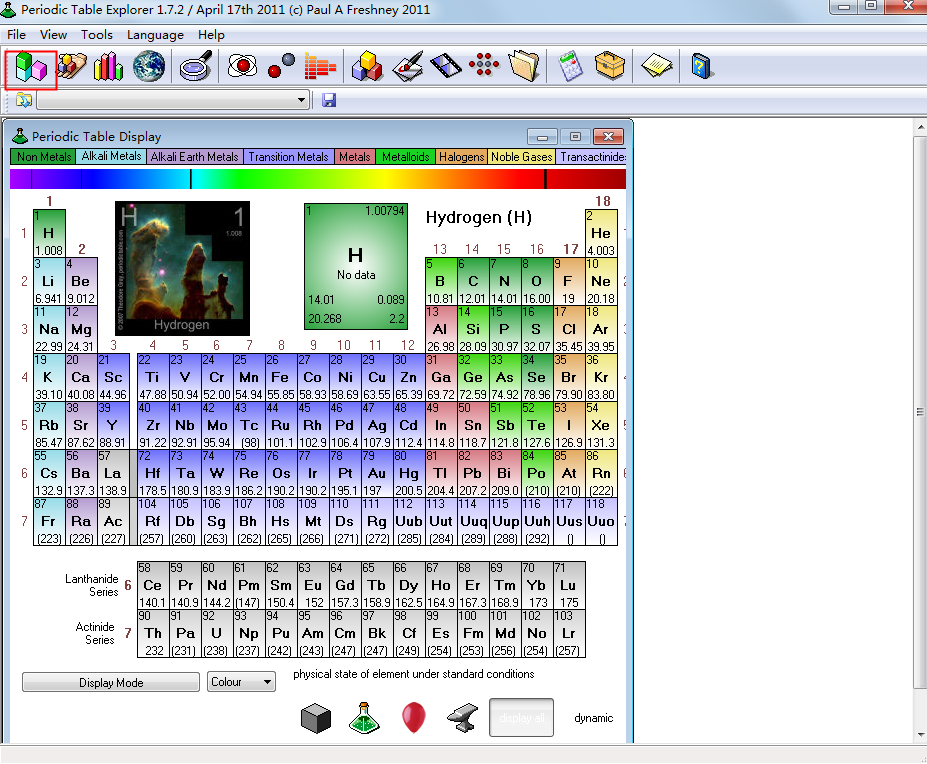Open the Tools menu

pyautogui.click(x=97, y=35)
